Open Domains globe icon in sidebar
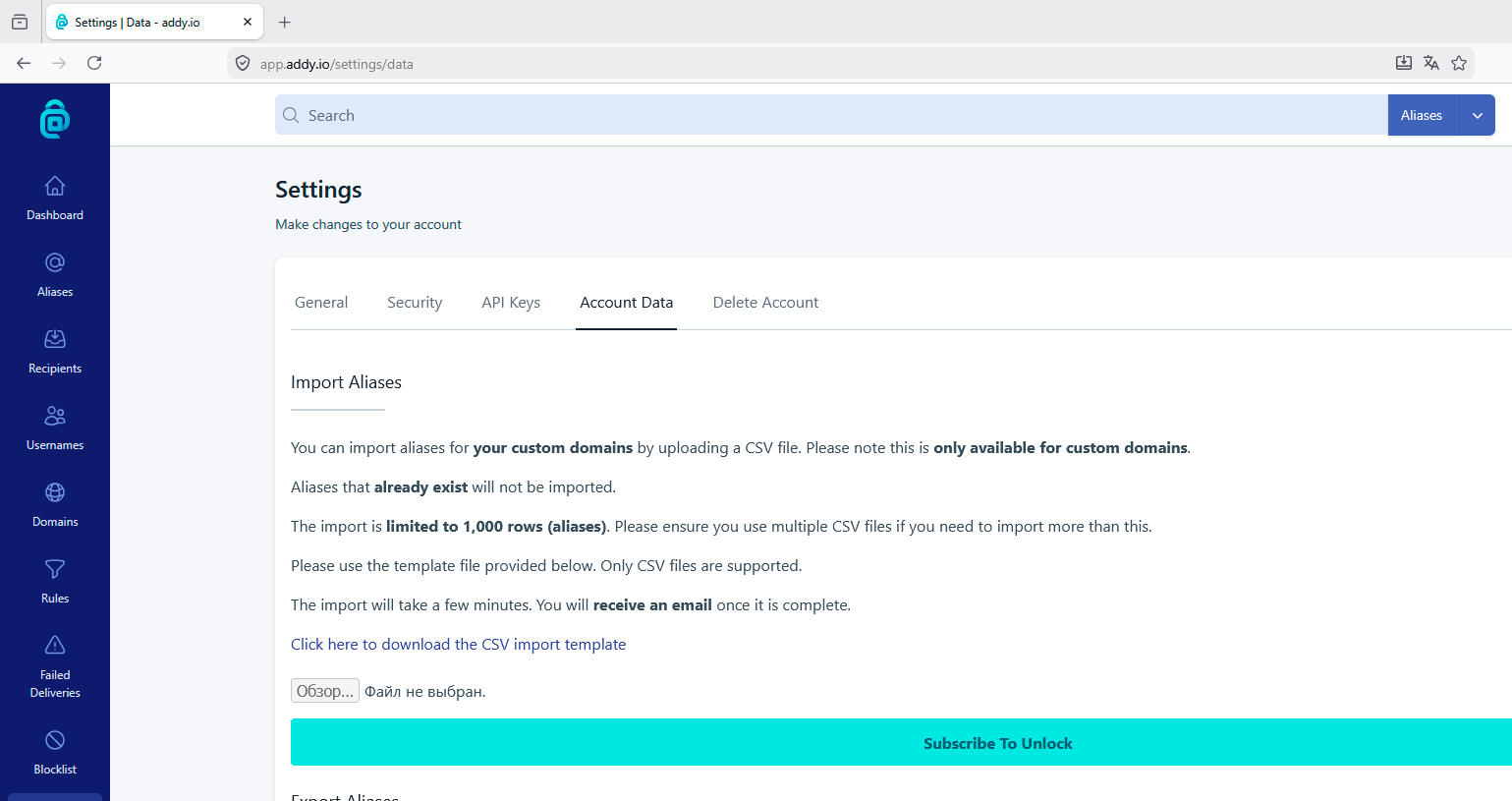Screen dimensions: 1512x801 pos(55,491)
